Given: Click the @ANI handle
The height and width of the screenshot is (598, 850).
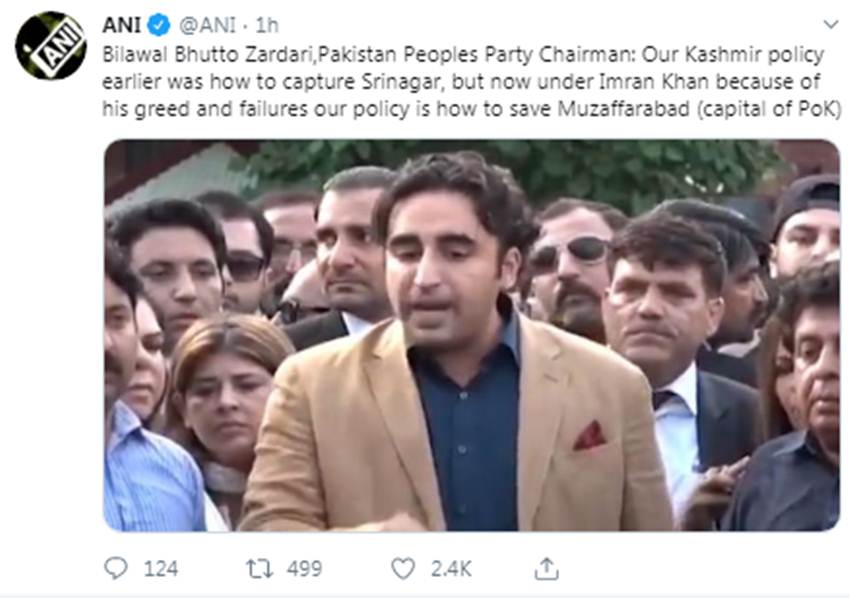Looking at the screenshot, I should (208, 25).
